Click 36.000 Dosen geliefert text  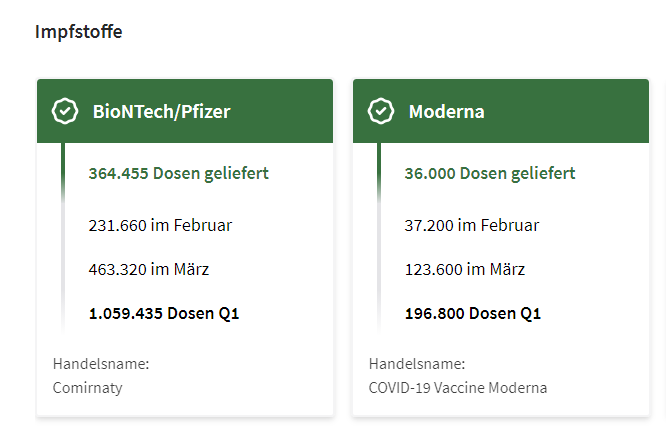490,173
